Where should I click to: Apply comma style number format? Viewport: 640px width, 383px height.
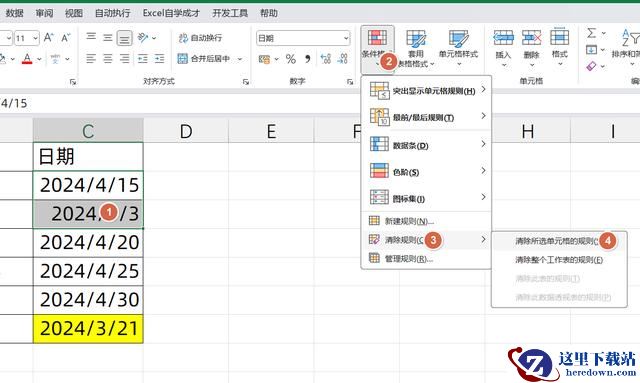click(x=308, y=59)
